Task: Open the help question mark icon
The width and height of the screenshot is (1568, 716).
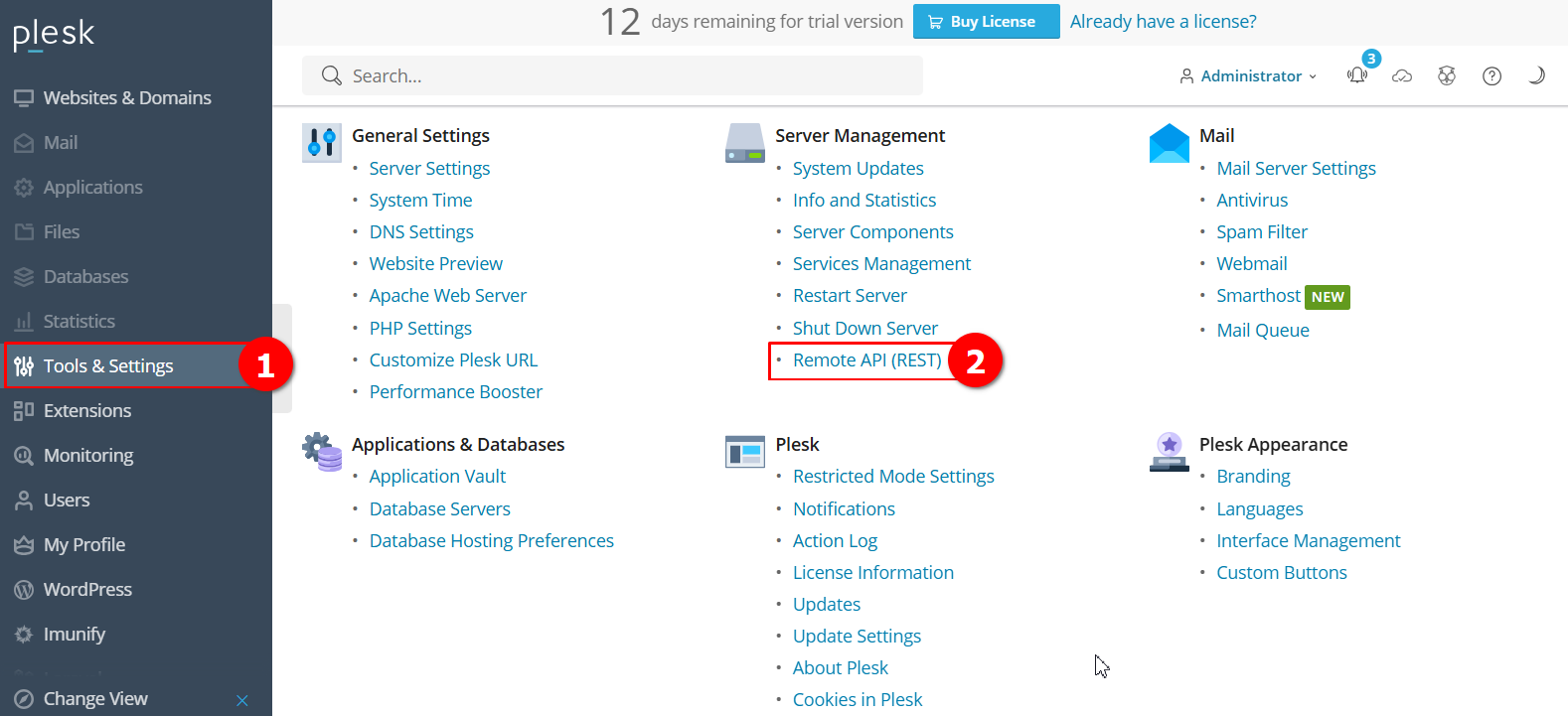Action: pyautogui.click(x=1491, y=75)
